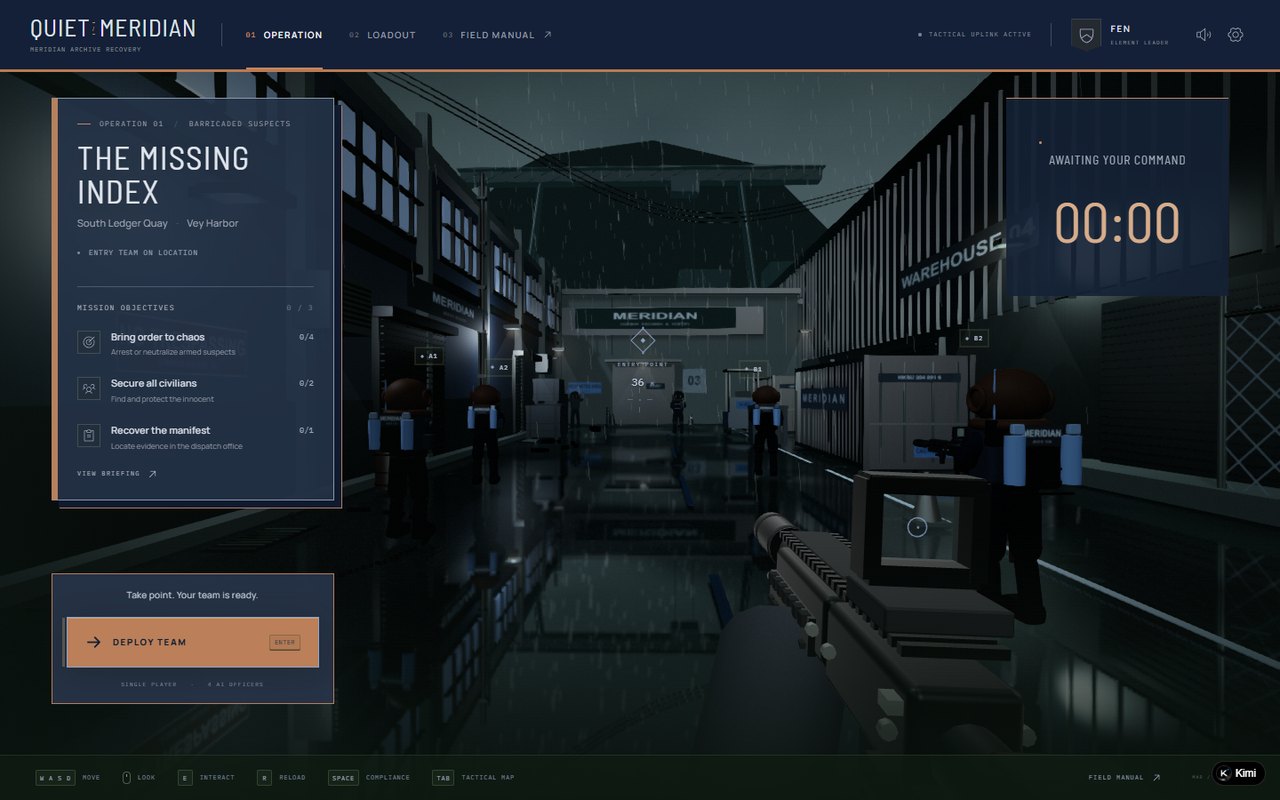1280x800 pixels.
Task: Click the Entry Point diamond waypoint
Action: click(x=643, y=341)
